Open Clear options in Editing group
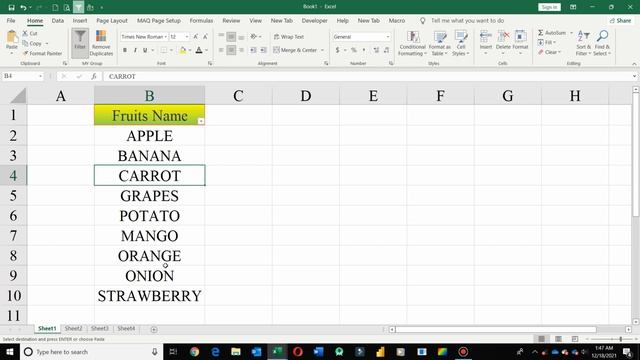640x360 pixels. 549,52
